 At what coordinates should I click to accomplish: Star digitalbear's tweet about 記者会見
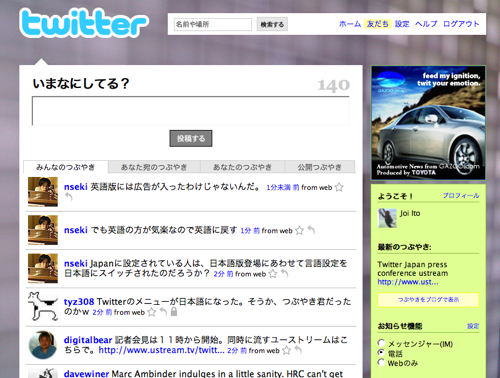[x=286, y=351]
